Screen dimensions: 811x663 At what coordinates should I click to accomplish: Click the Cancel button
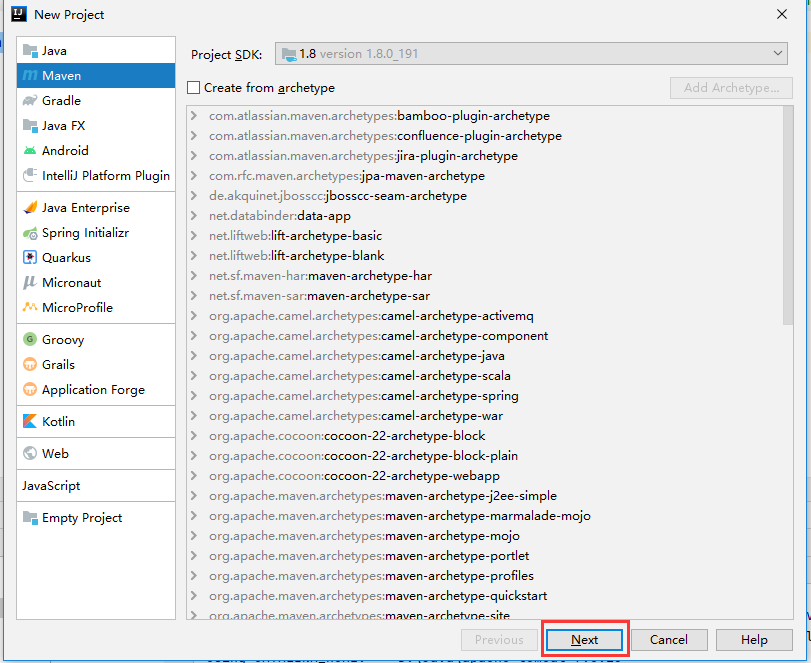(x=669, y=640)
